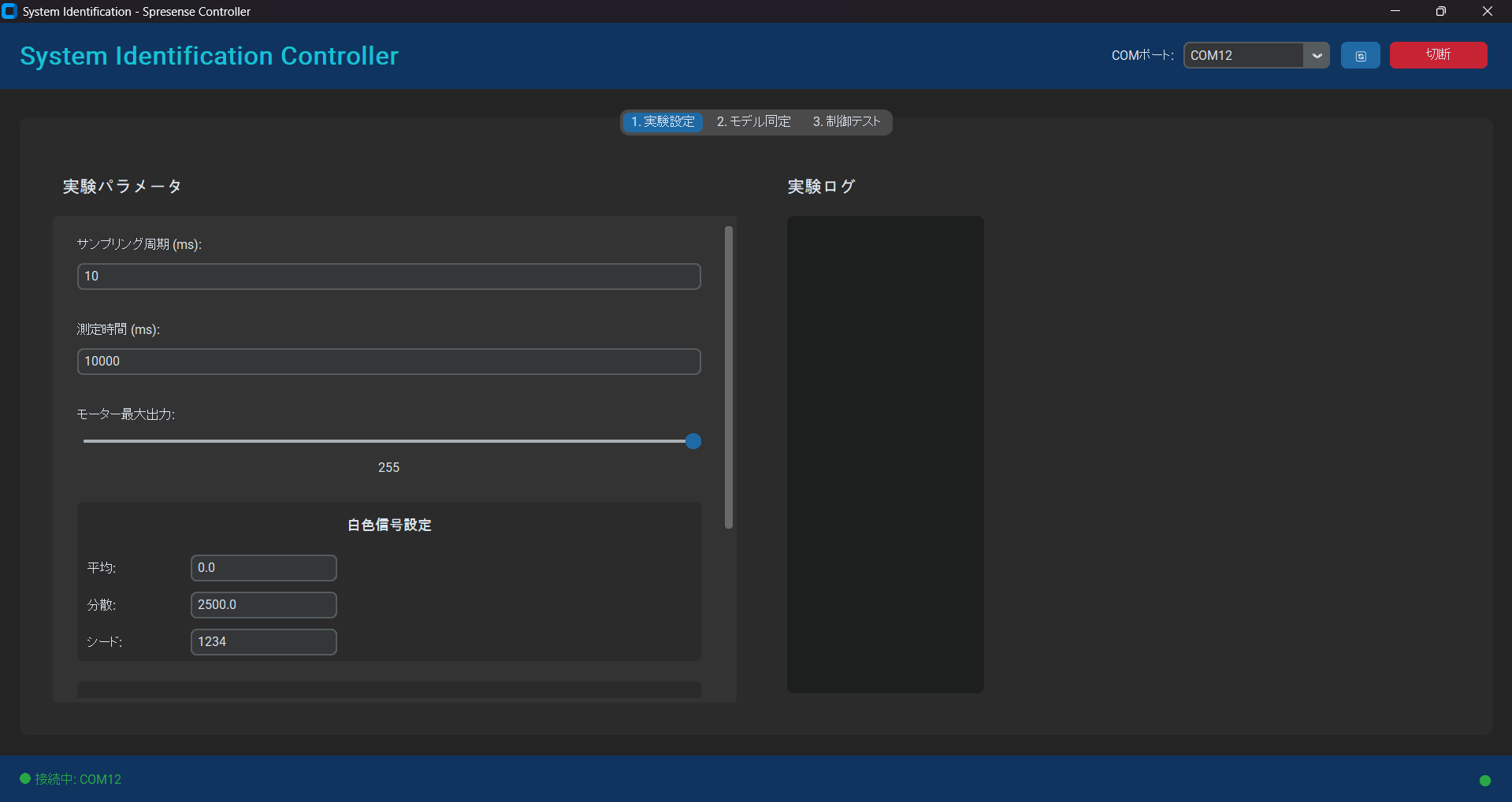
Task: Select the 1. 実験設定 tab
Action: tap(663, 122)
